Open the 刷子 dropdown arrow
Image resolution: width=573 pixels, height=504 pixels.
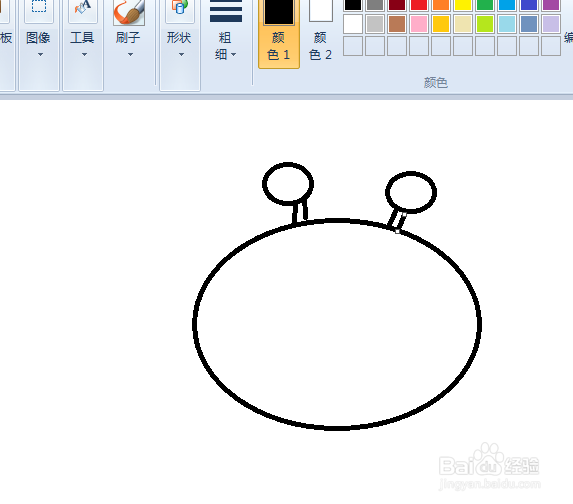130,54
